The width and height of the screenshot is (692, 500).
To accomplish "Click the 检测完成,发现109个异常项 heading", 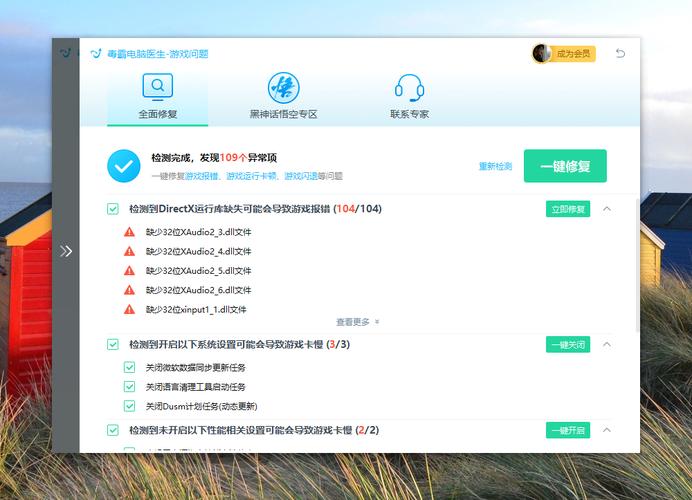I will (214, 158).
